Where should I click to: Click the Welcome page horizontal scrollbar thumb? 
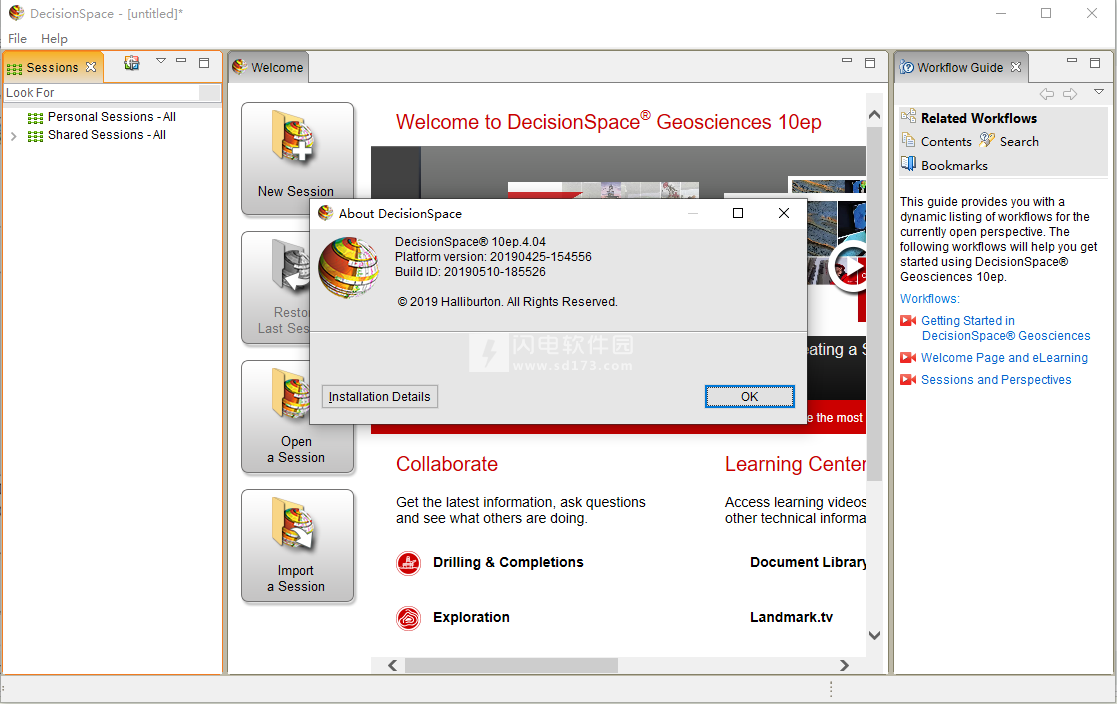[511, 666]
